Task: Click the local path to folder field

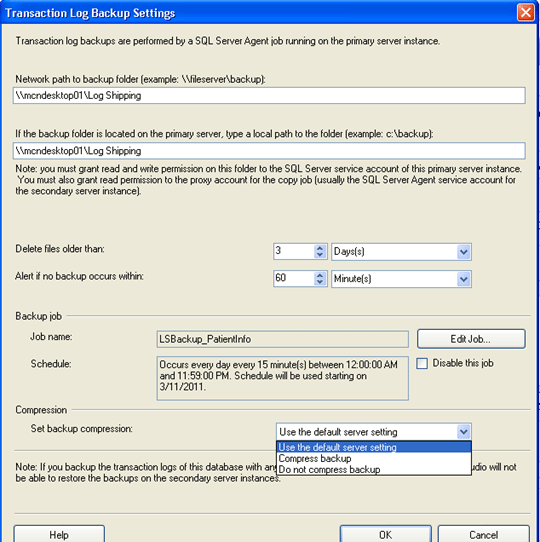Action: 269,151
